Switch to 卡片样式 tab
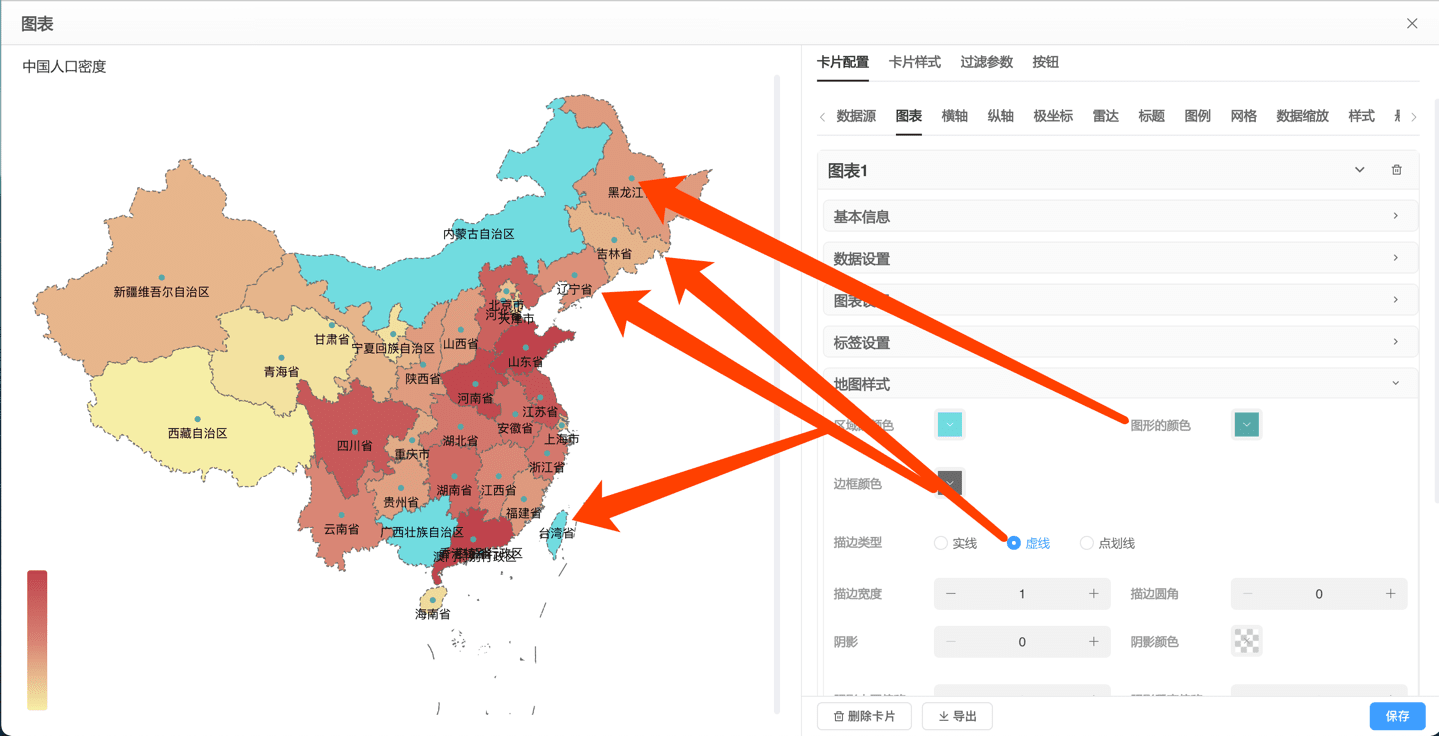The width and height of the screenshot is (1439, 736). coord(915,62)
